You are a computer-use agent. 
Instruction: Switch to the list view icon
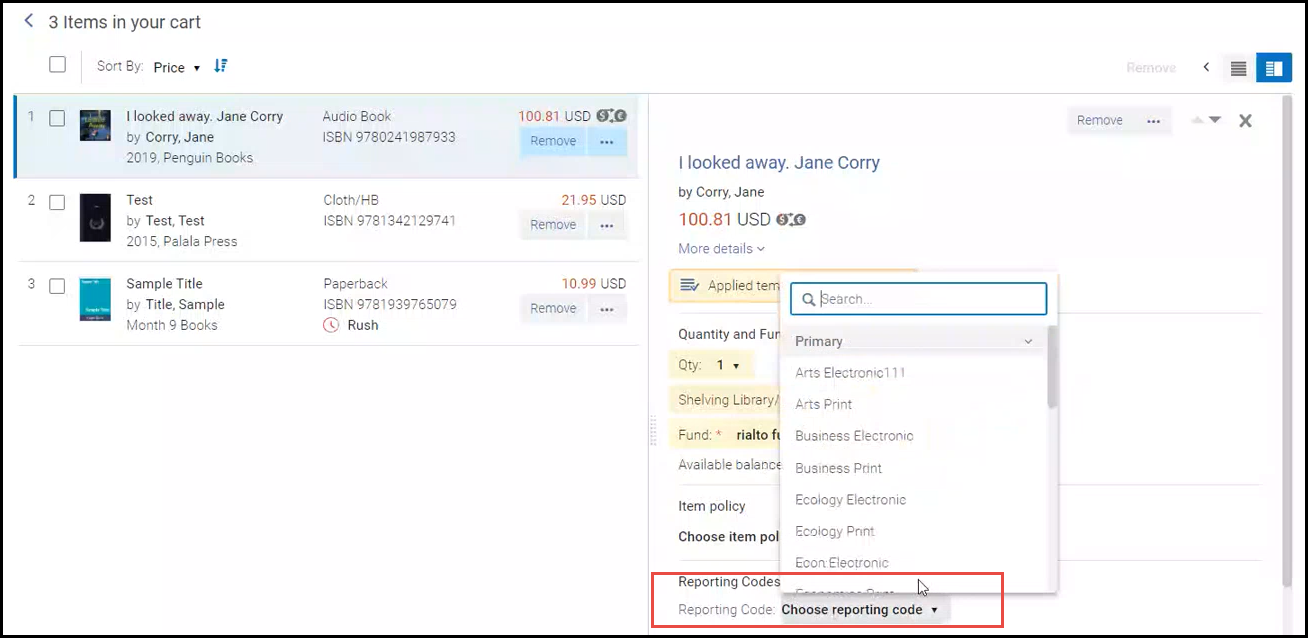(x=1238, y=68)
